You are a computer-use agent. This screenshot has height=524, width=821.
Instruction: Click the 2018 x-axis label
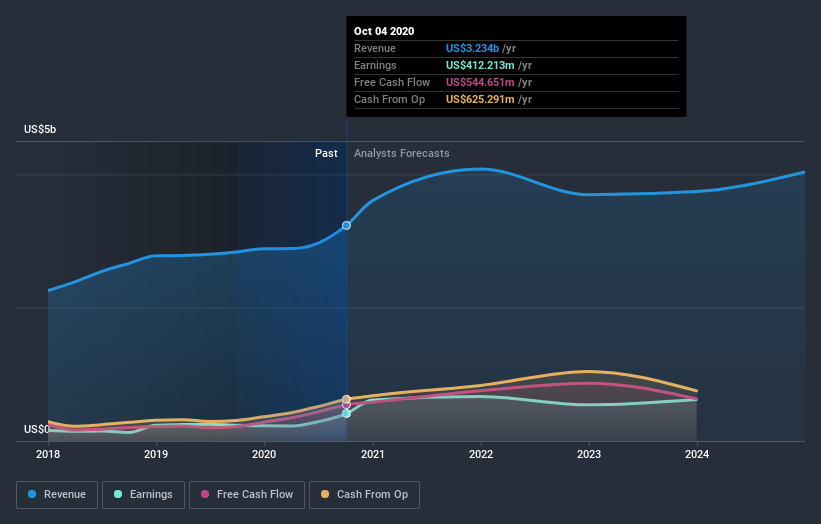coord(48,454)
